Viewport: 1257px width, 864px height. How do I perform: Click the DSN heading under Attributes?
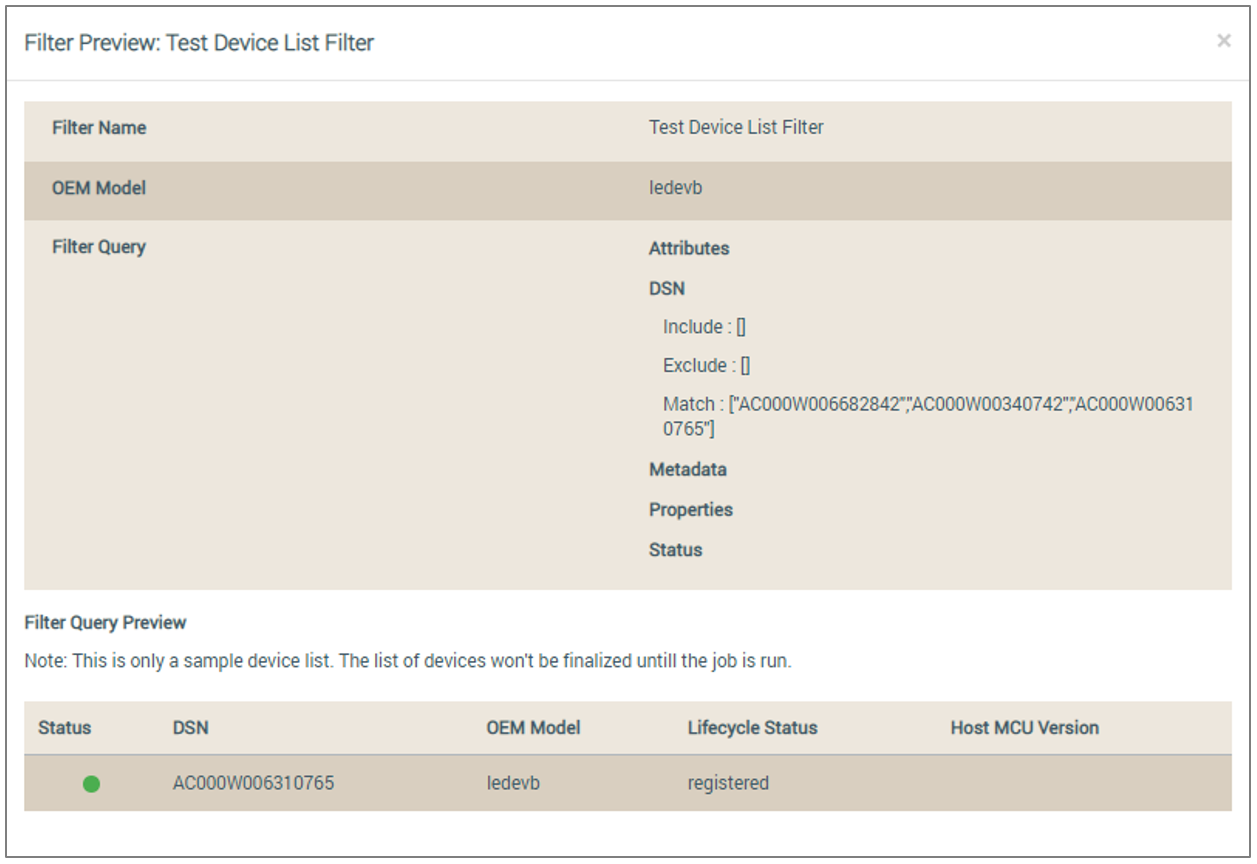tap(667, 288)
